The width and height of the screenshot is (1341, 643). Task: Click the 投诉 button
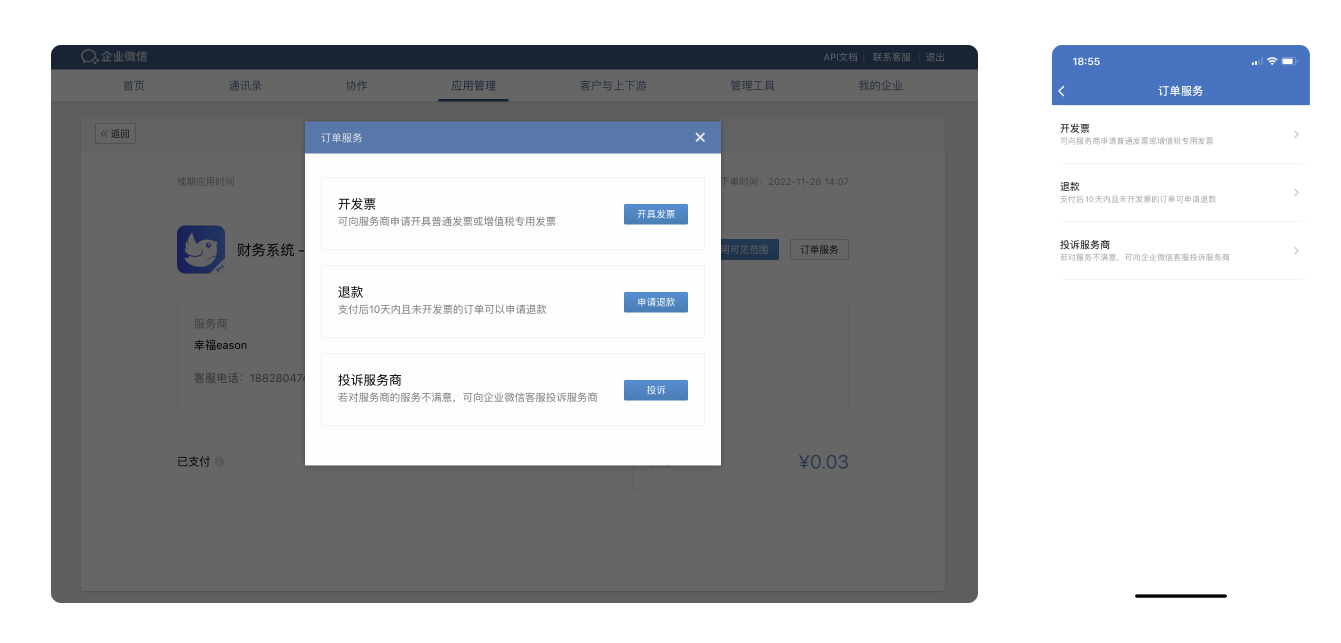[x=656, y=390]
